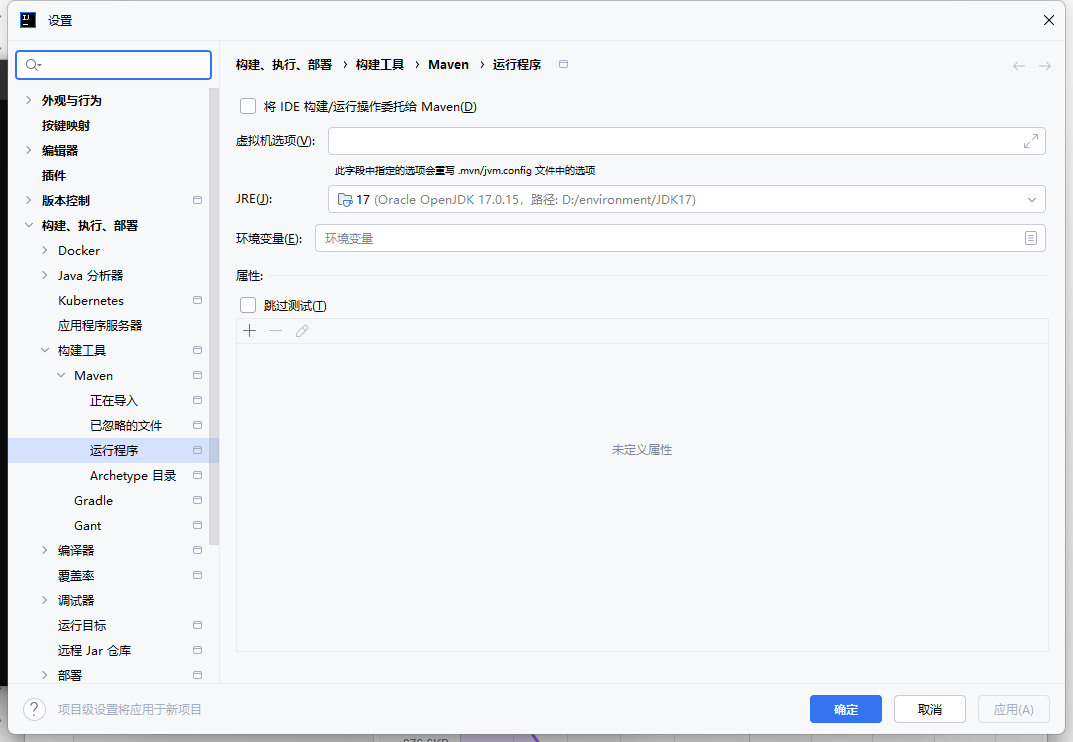
Task: Click project-level icon next to 已忽略的文件
Action: pyautogui.click(x=198, y=425)
